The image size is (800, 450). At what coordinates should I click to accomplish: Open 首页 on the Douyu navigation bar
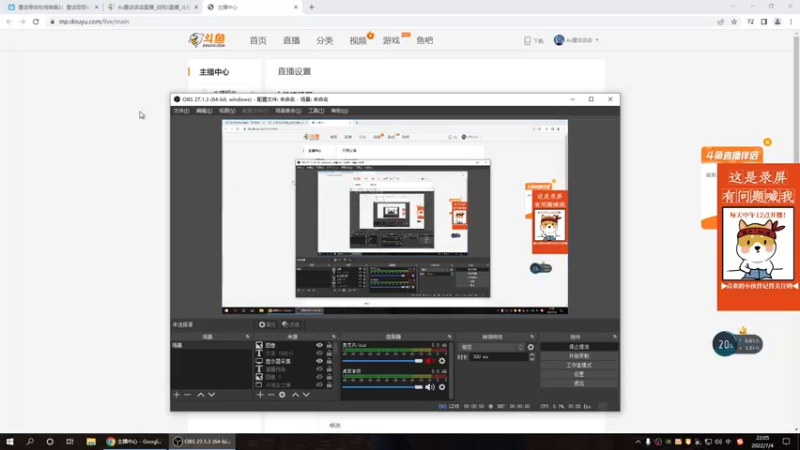tap(258, 40)
